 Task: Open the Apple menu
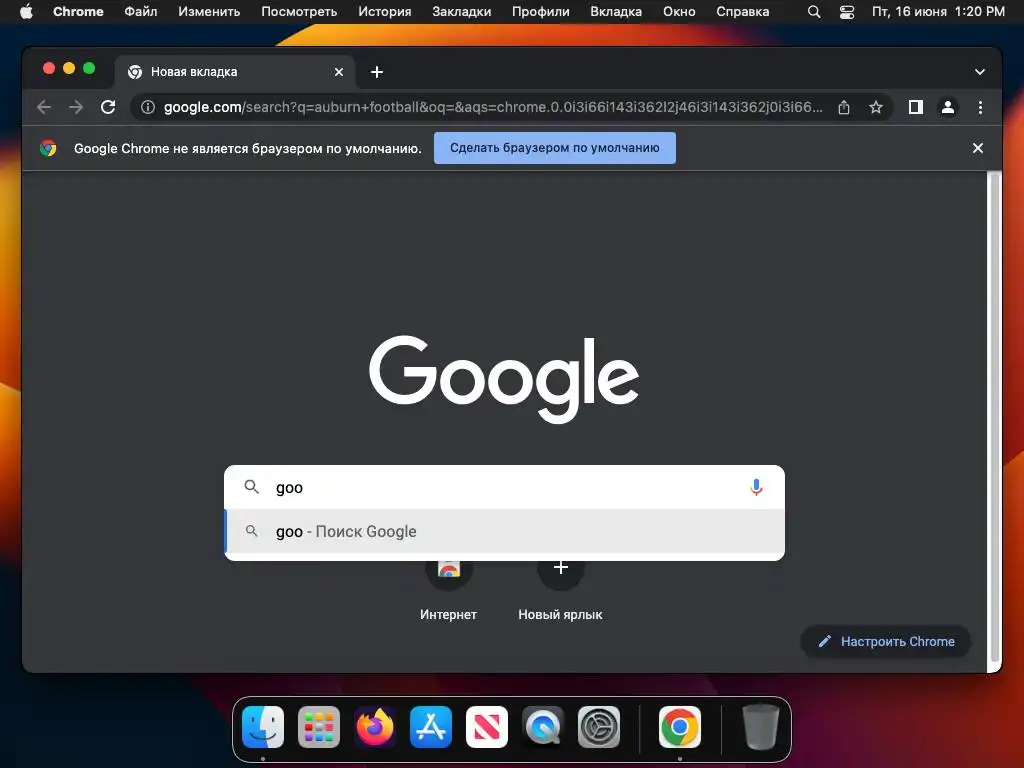point(26,12)
